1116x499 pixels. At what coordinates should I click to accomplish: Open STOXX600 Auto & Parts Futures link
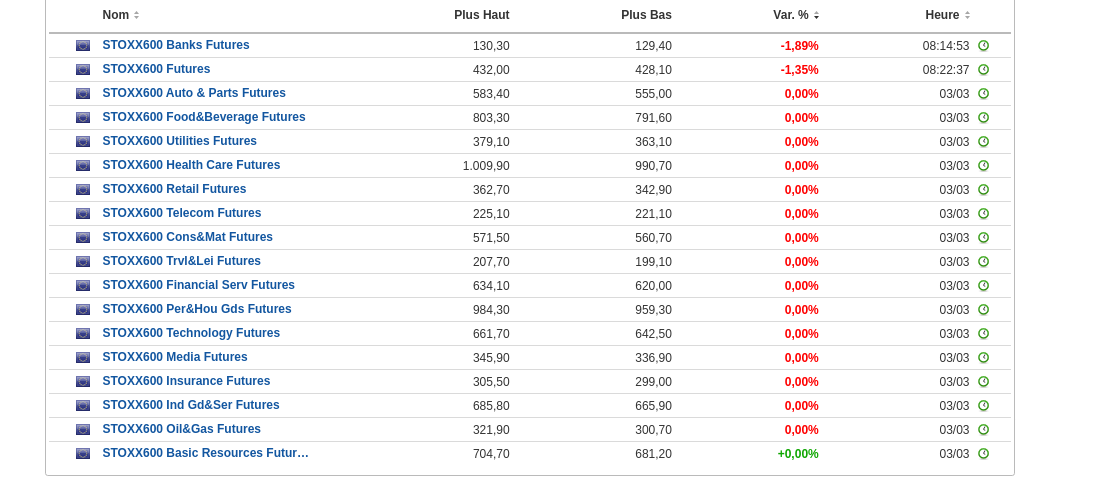click(194, 93)
